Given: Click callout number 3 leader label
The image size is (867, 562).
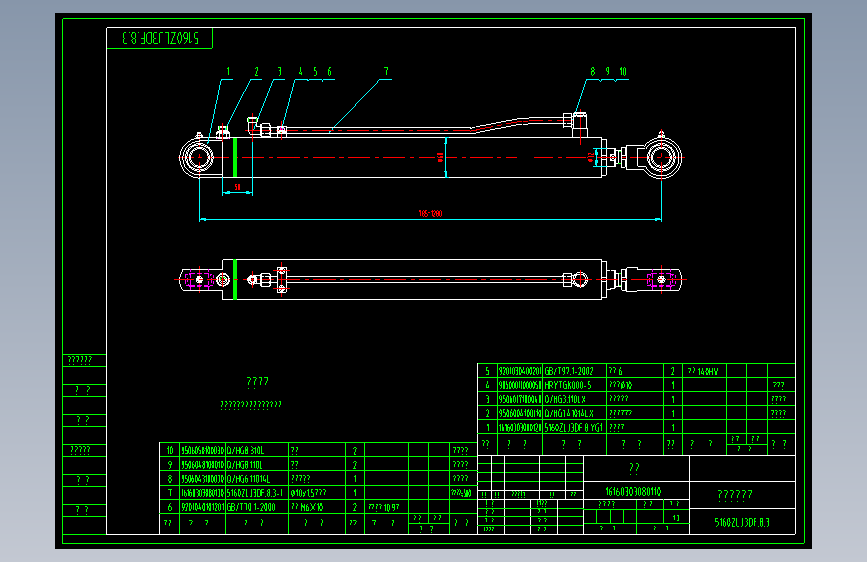Looking at the screenshot, I should [x=279, y=71].
